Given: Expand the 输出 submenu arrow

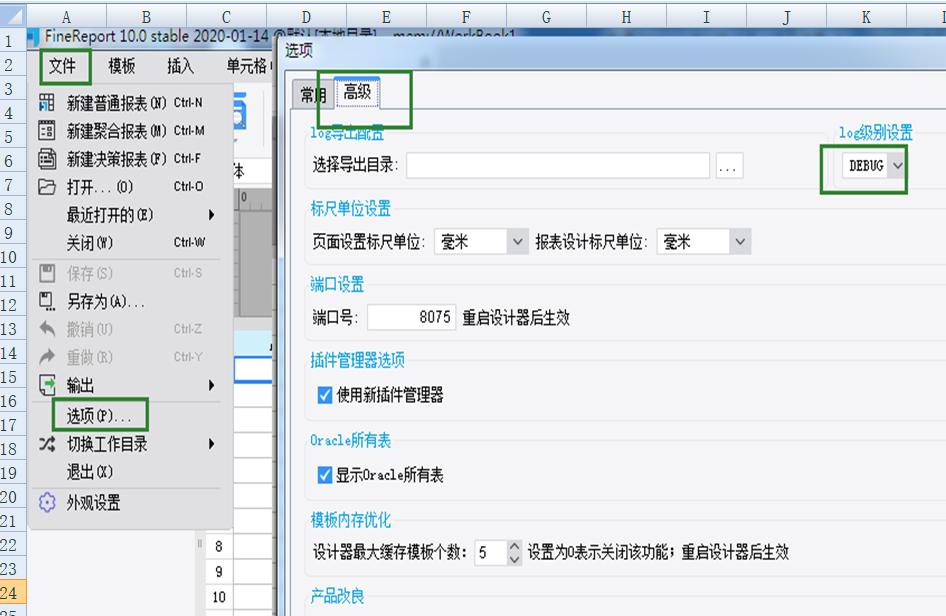Looking at the screenshot, I should click(211, 385).
